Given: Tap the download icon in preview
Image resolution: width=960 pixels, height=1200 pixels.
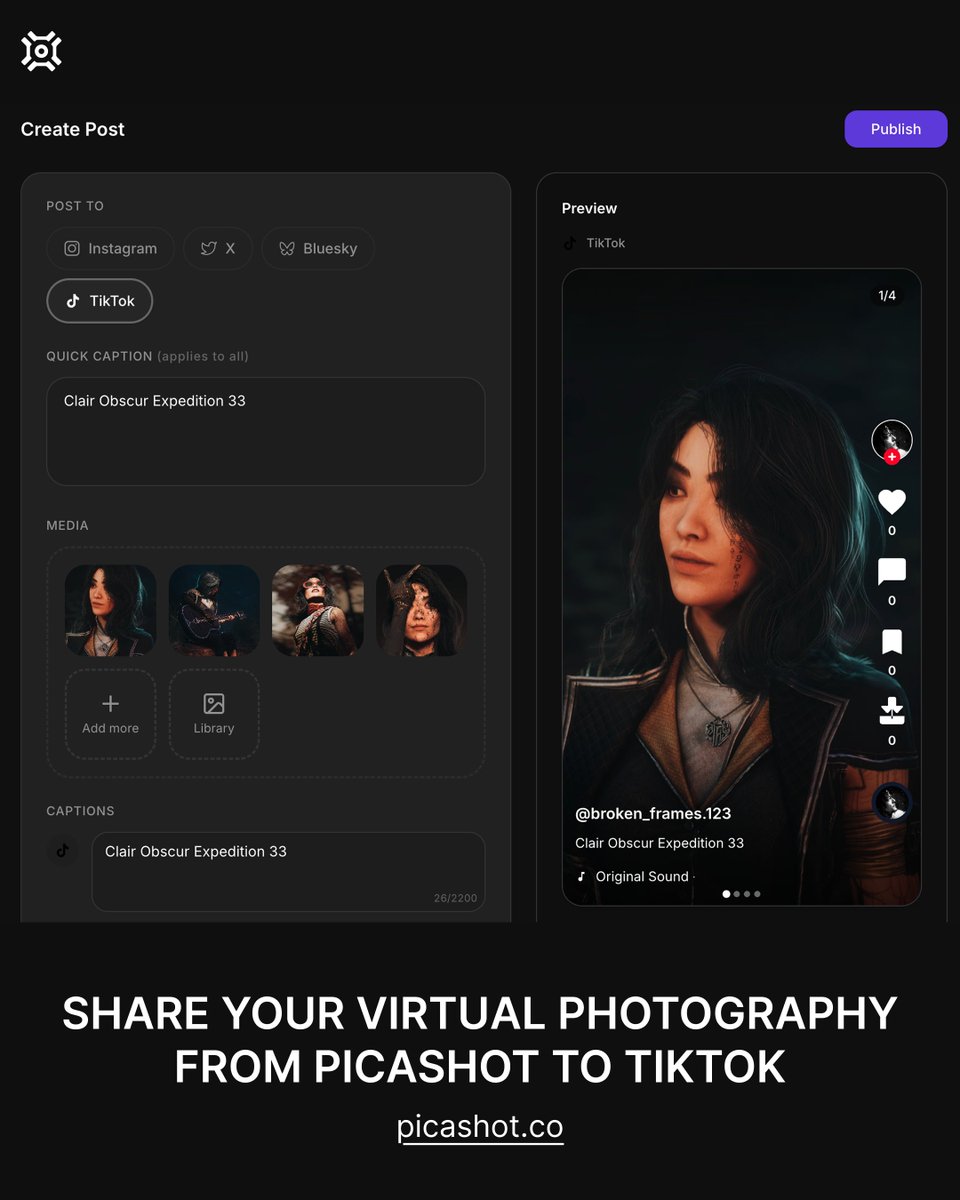Looking at the screenshot, I should click(892, 711).
